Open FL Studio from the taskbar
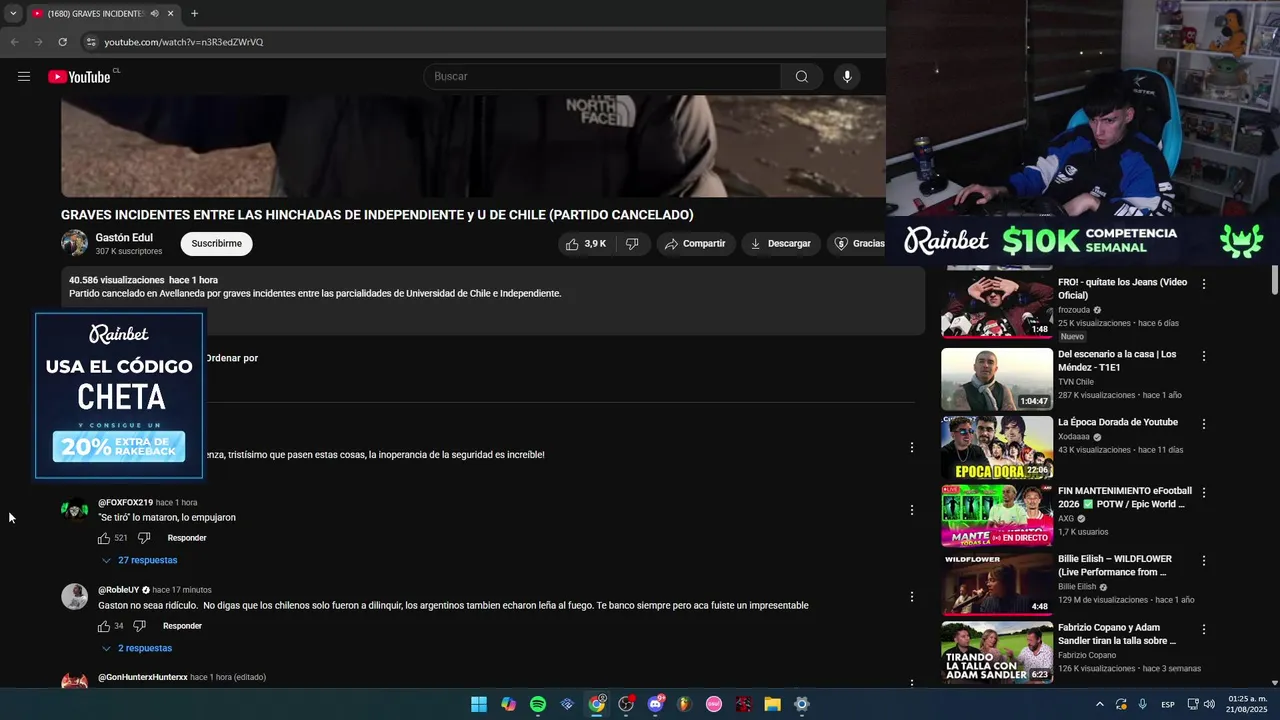 tap(685, 704)
